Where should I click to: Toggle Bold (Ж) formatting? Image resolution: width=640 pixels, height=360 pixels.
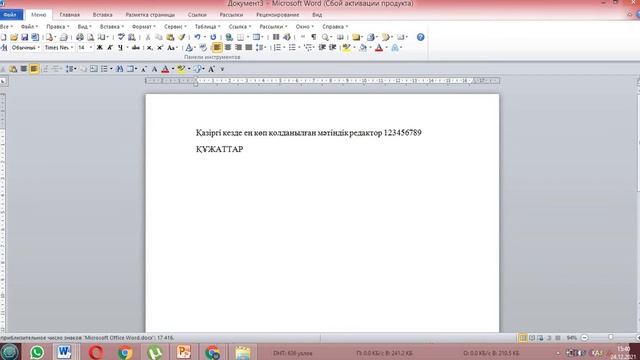tap(99, 48)
